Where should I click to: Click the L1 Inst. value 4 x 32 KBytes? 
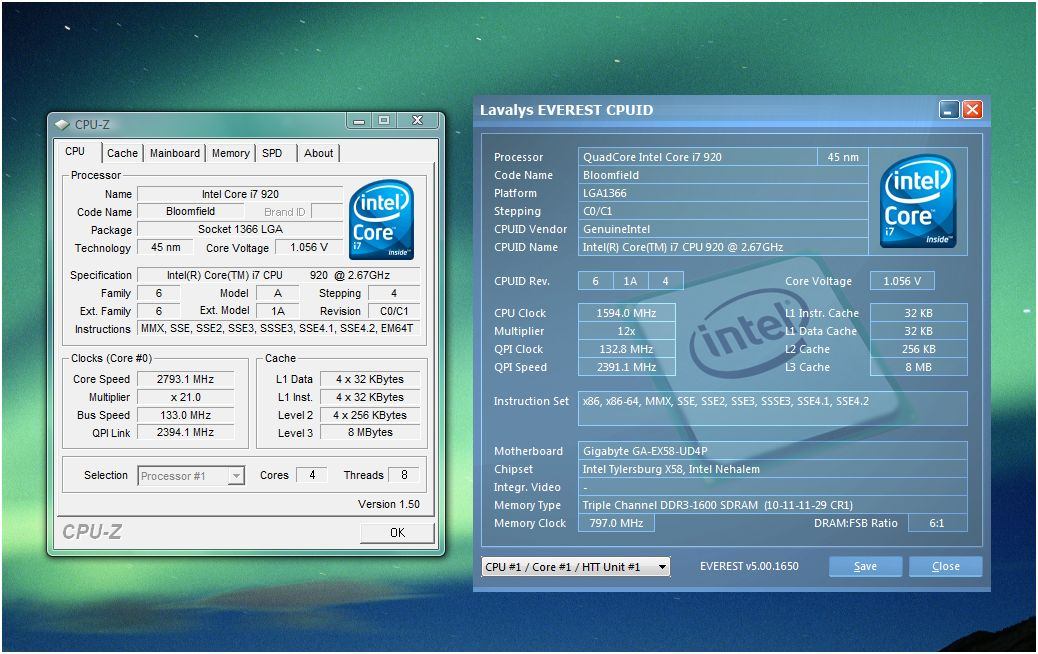point(369,397)
